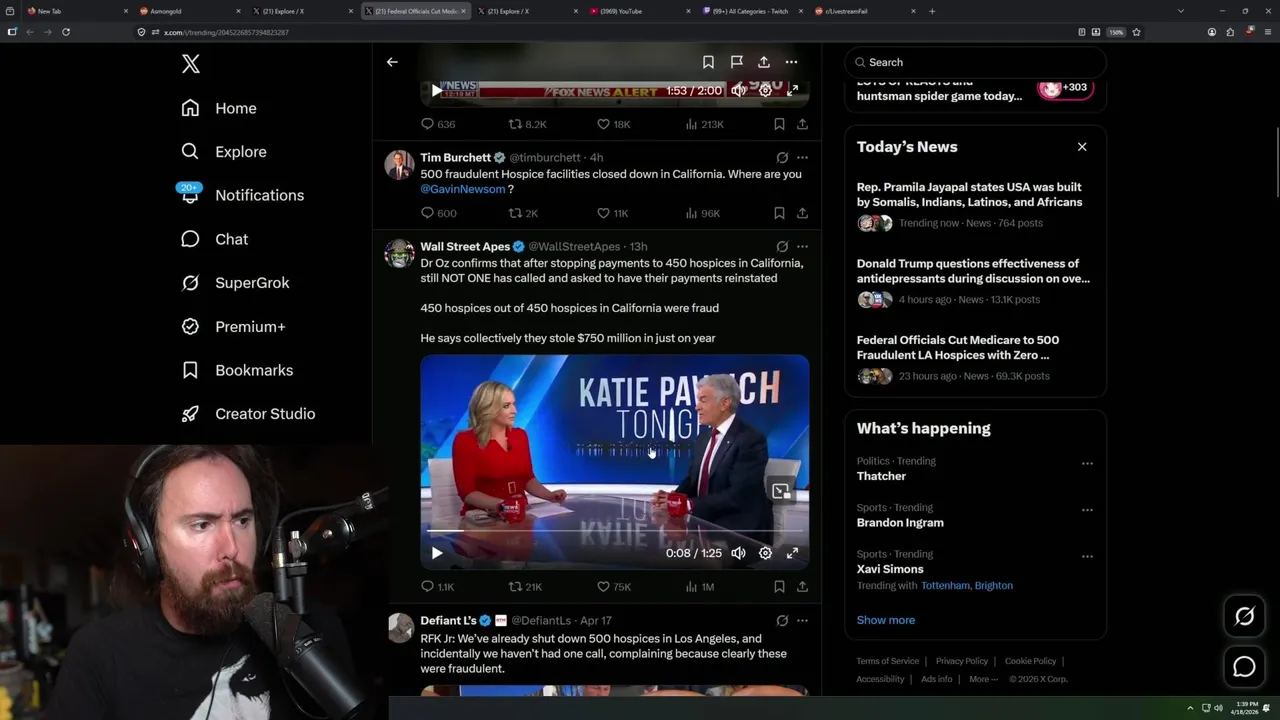The width and height of the screenshot is (1280, 720).
Task: Open more menu on Tim Burchett's post
Action: tap(802, 158)
